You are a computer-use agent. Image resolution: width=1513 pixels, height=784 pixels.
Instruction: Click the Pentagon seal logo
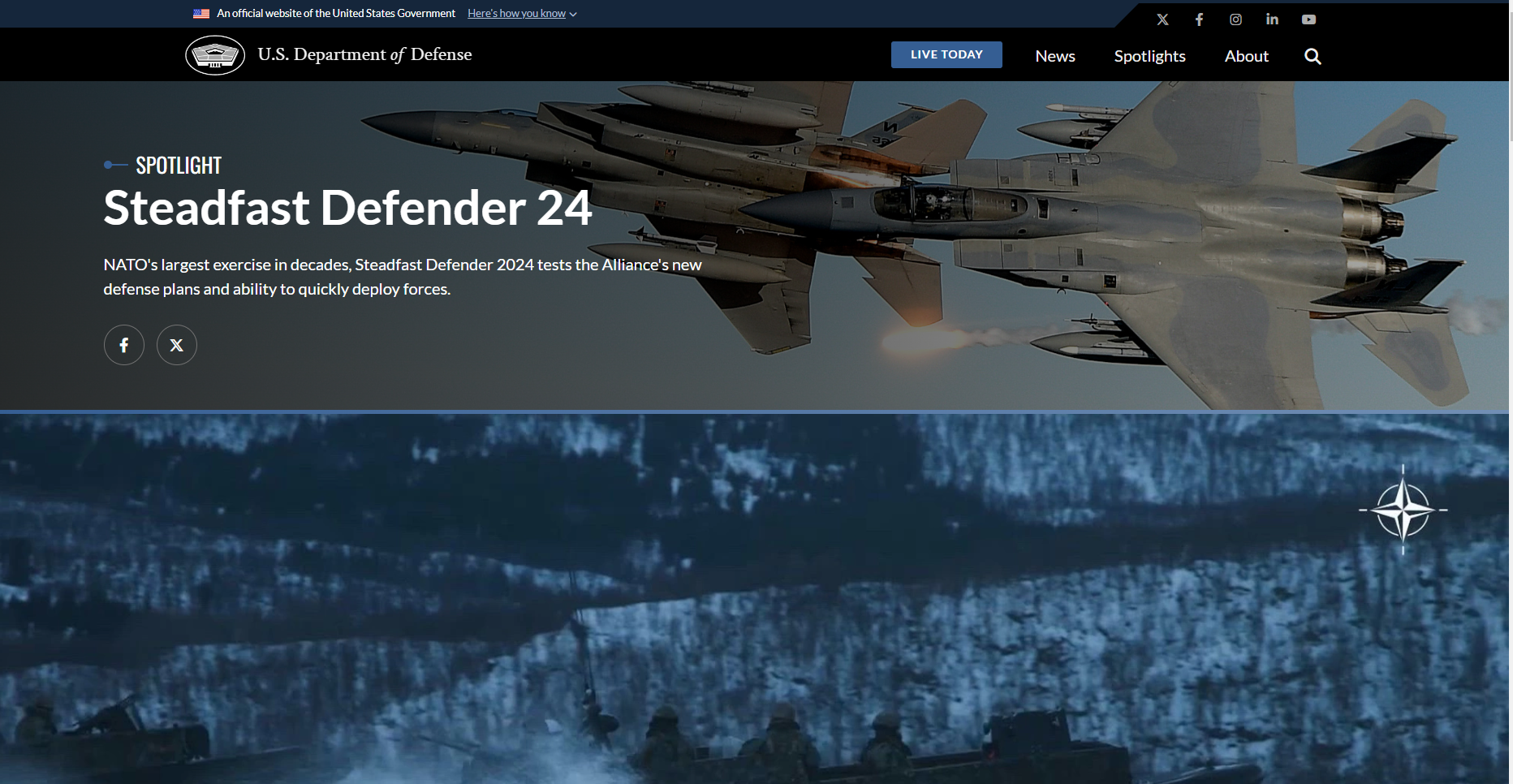[x=215, y=55]
